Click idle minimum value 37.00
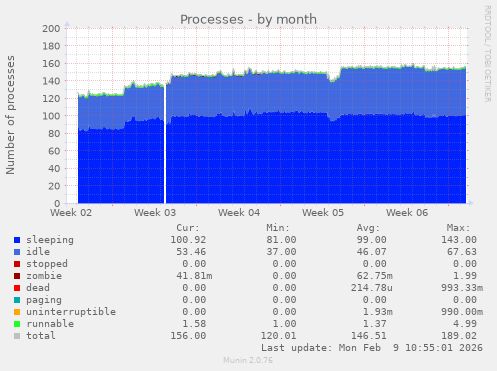 pos(281,252)
